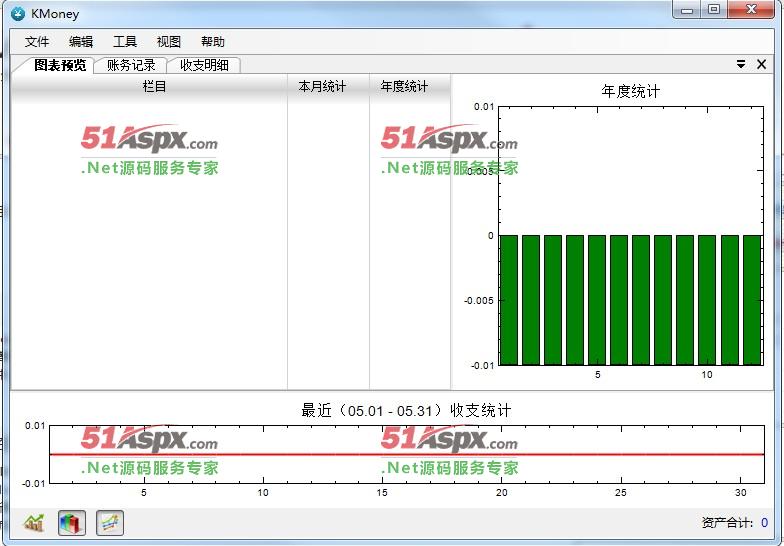This screenshot has height=546, width=784.
Task: Close the KMoney window
Action: coord(751,10)
